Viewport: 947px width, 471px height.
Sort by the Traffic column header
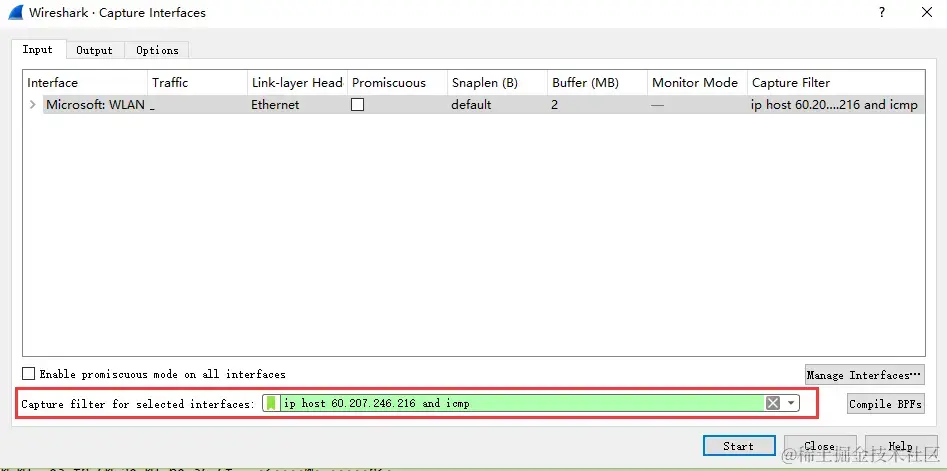pos(197,83)
